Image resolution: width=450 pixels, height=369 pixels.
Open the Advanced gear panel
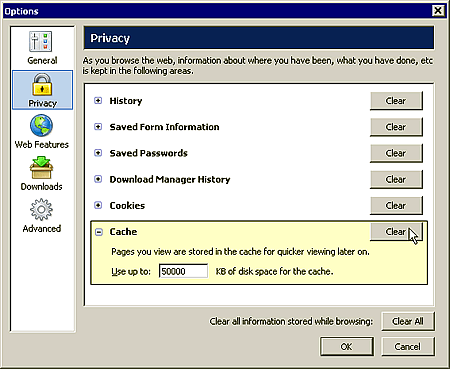[42, 216]
